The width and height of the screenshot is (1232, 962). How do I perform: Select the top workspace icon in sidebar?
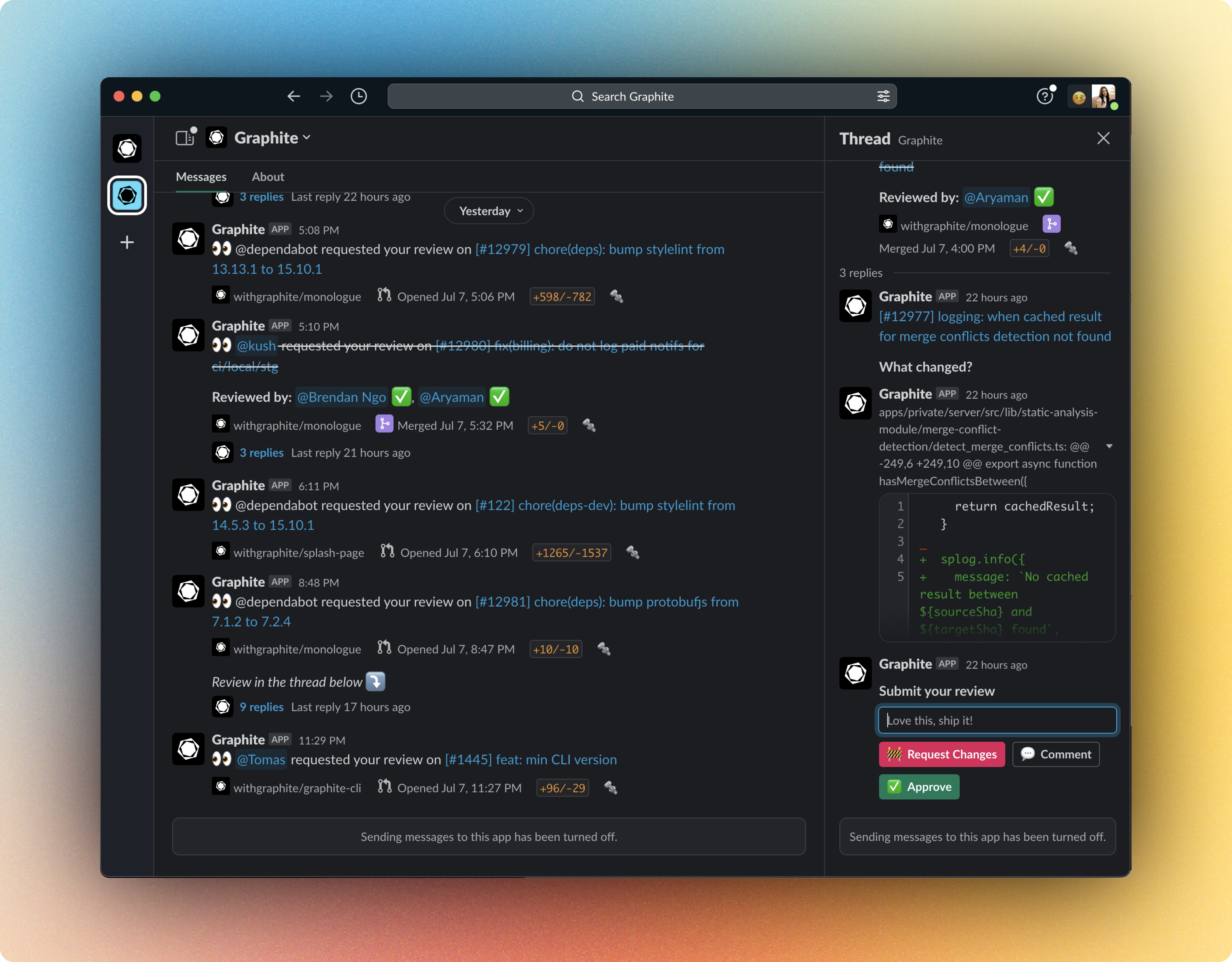pyautogui.click(x=127, y=148)
